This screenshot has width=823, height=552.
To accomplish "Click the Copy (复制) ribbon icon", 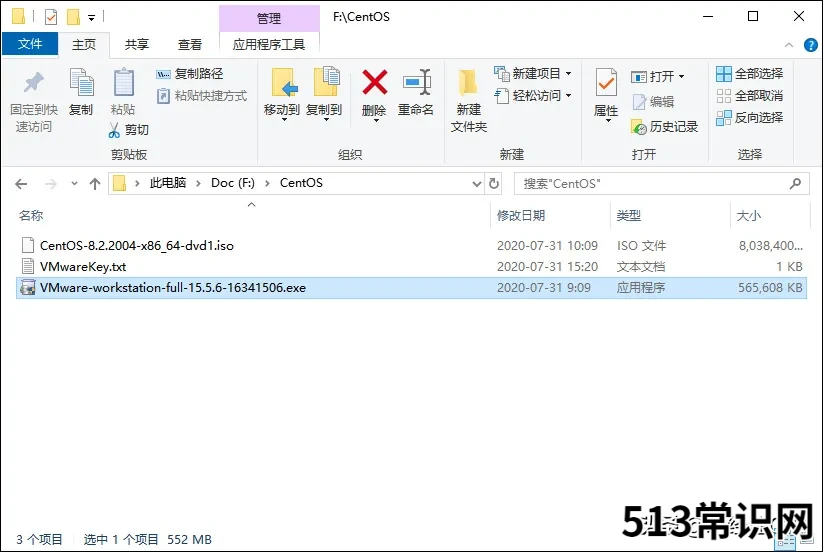I will coord(81,83).
